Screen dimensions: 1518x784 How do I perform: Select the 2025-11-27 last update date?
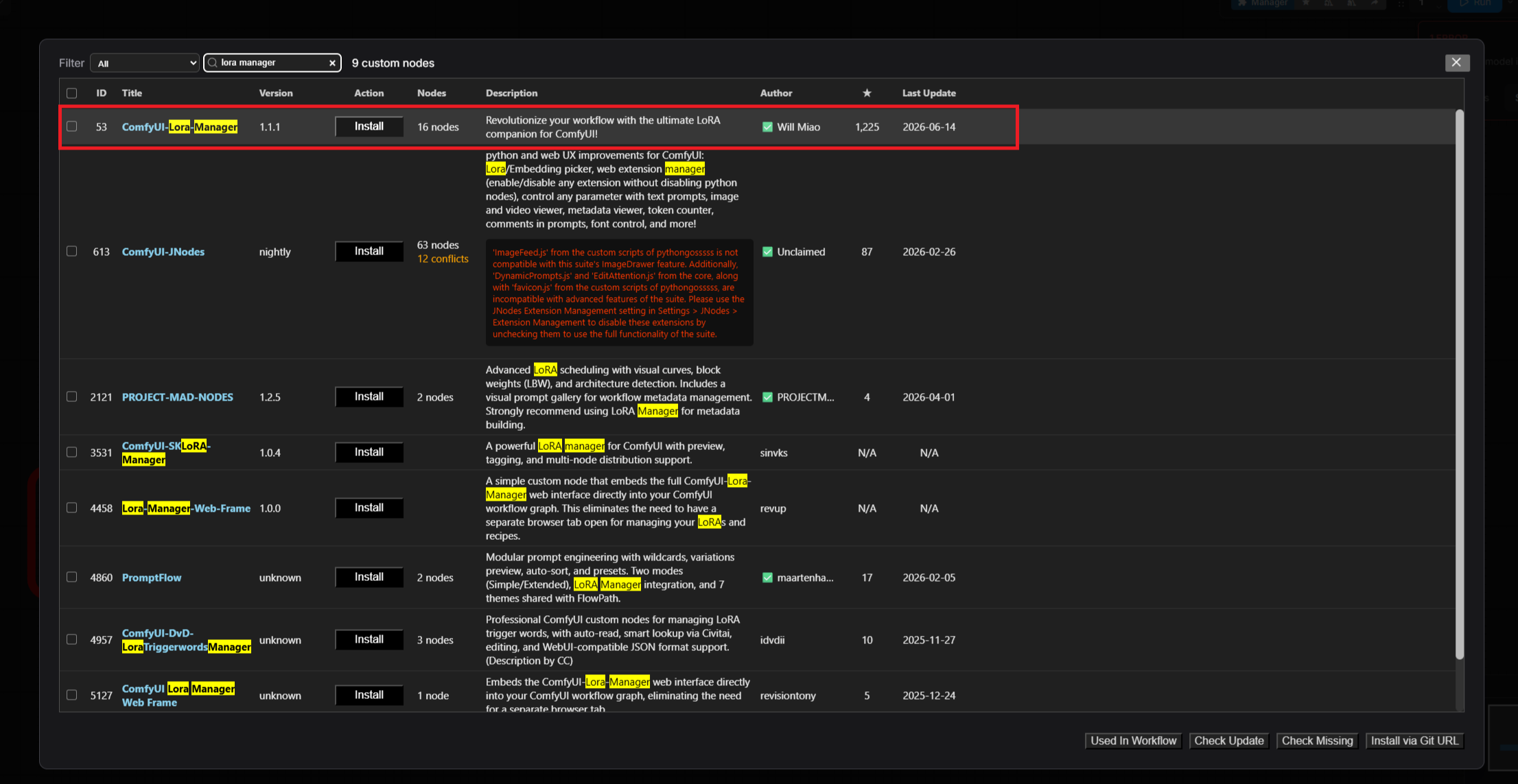point(929,640)
